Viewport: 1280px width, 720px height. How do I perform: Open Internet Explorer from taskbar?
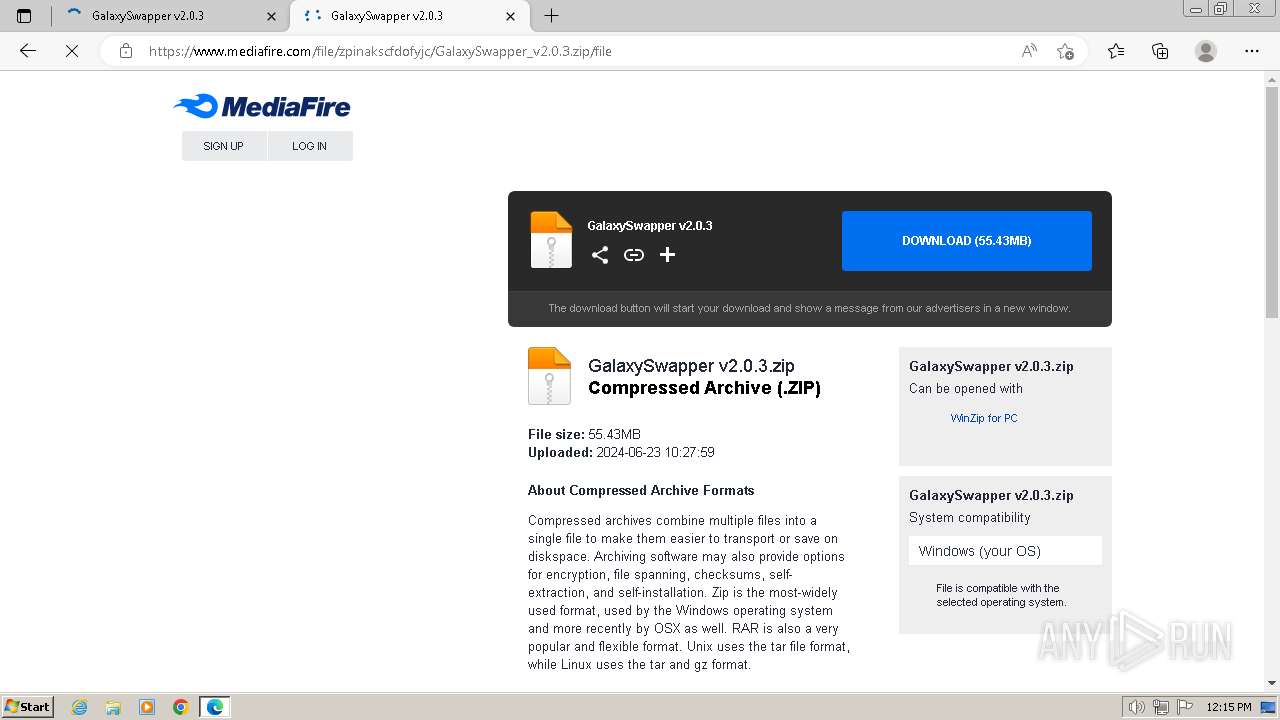pos(80,707)
